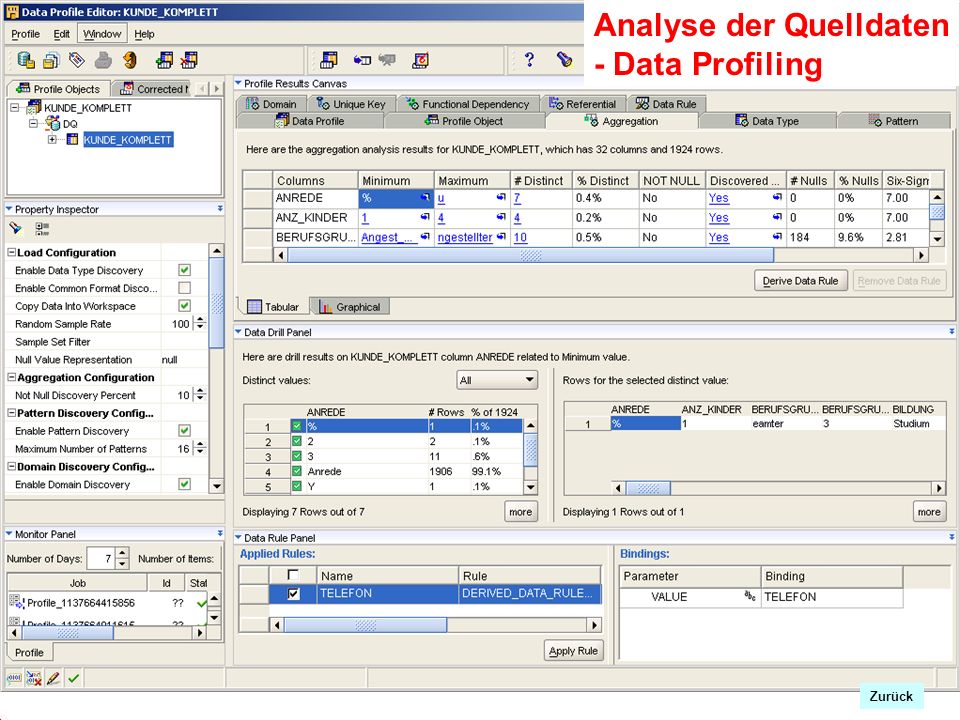Click the profile table toolbar icon

pyautogui.click(x=329, y=60)
